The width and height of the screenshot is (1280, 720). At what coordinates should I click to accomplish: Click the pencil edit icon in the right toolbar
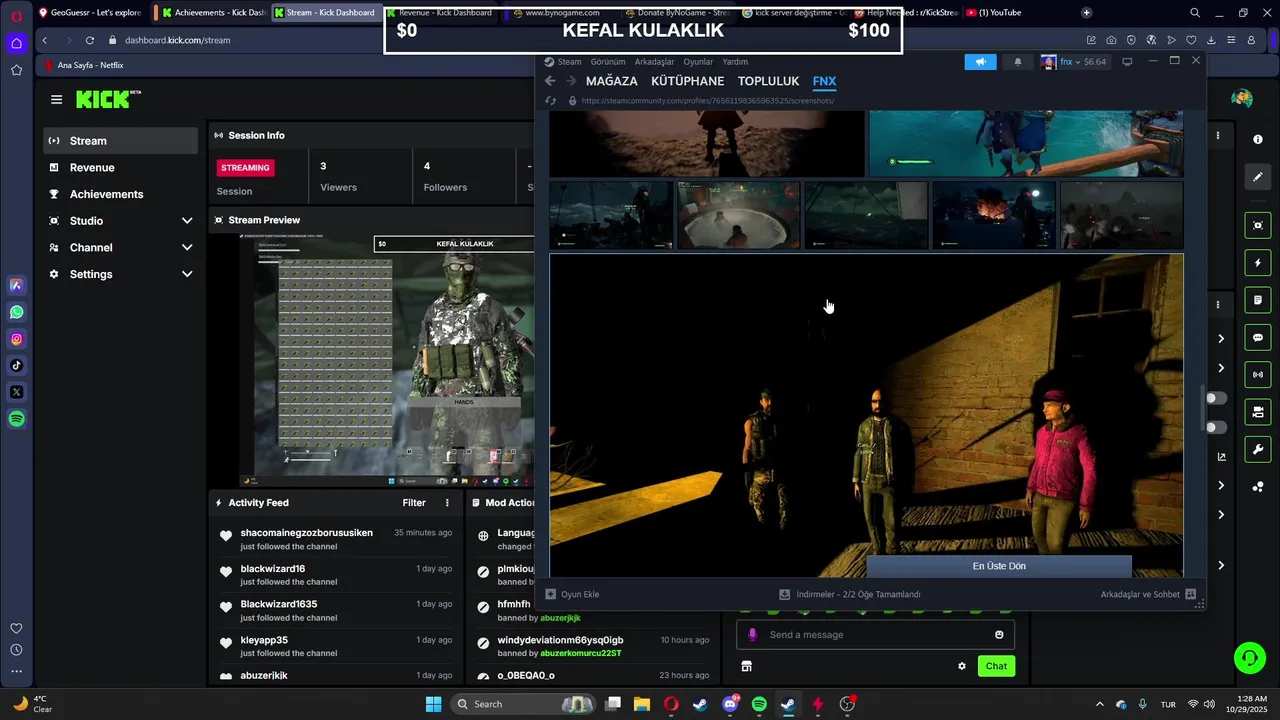tap(1258, 177)
